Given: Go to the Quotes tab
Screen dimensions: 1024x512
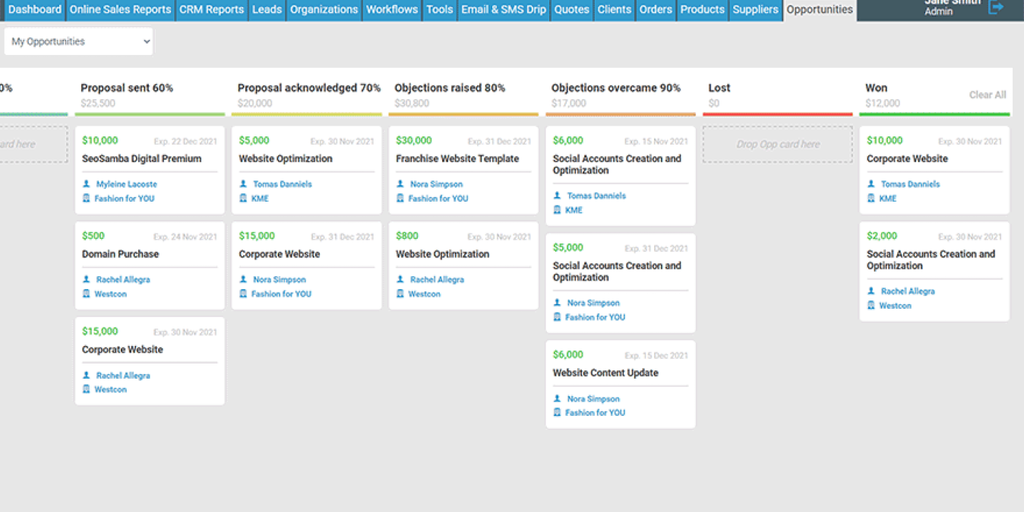Looking at the screenshot, I should 571,10.
